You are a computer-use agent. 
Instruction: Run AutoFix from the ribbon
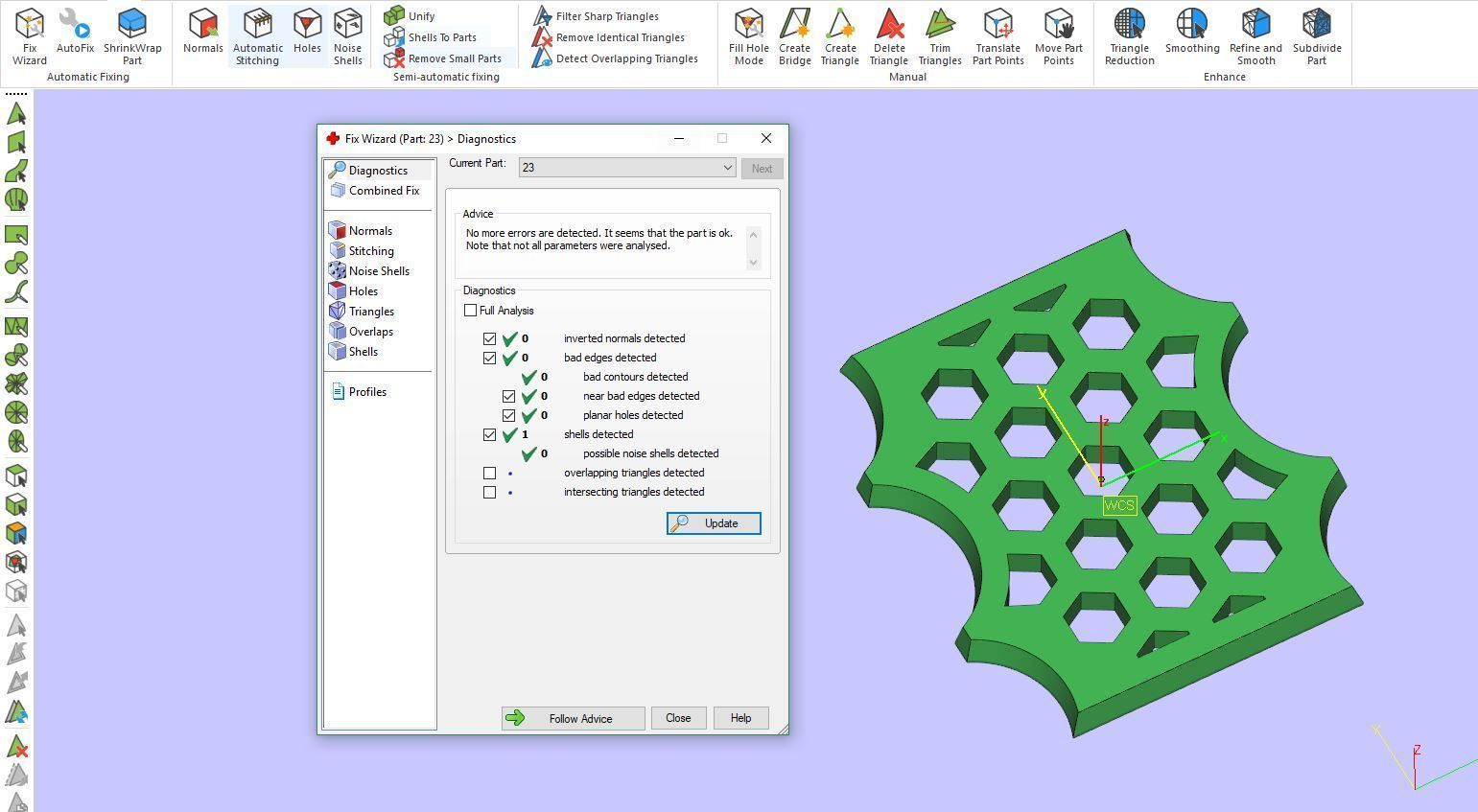[x=75, y=31]
